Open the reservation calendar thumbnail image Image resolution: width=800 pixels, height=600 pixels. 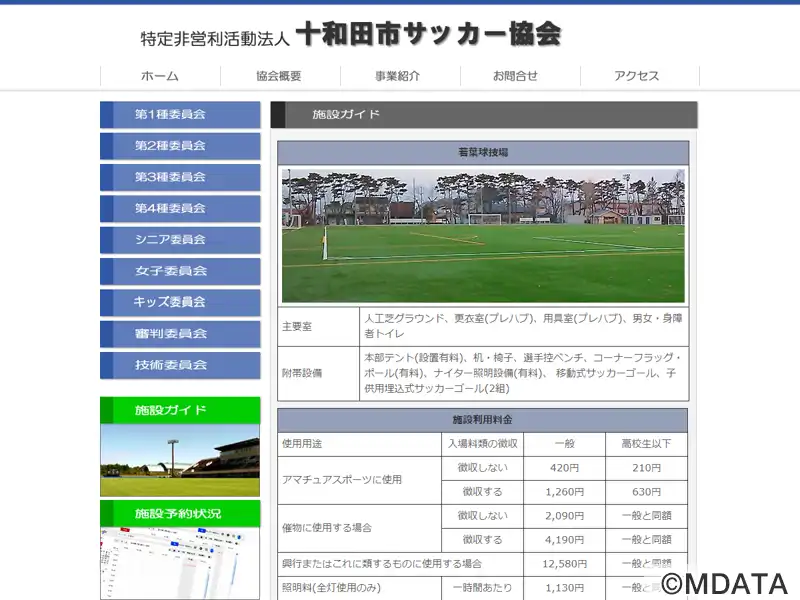[180, 563]
